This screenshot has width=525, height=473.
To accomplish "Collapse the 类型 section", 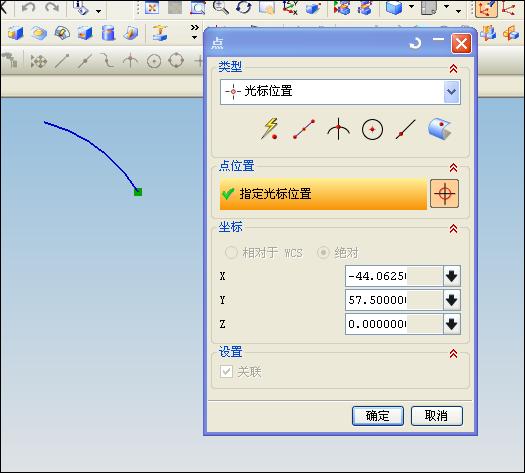I will 453,69.
